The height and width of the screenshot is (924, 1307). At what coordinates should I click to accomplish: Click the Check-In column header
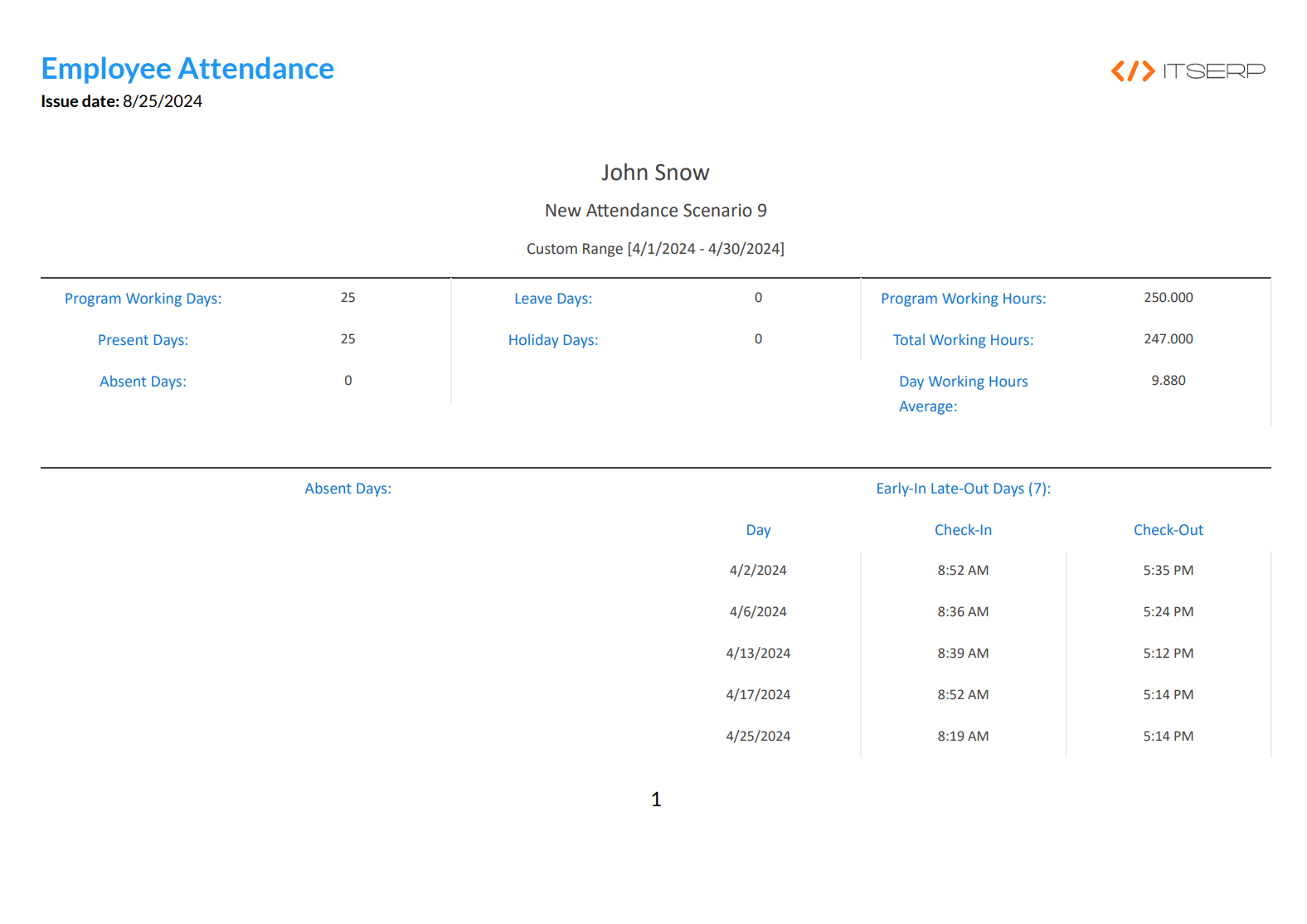pyautogui.click(x=964, y=530)
